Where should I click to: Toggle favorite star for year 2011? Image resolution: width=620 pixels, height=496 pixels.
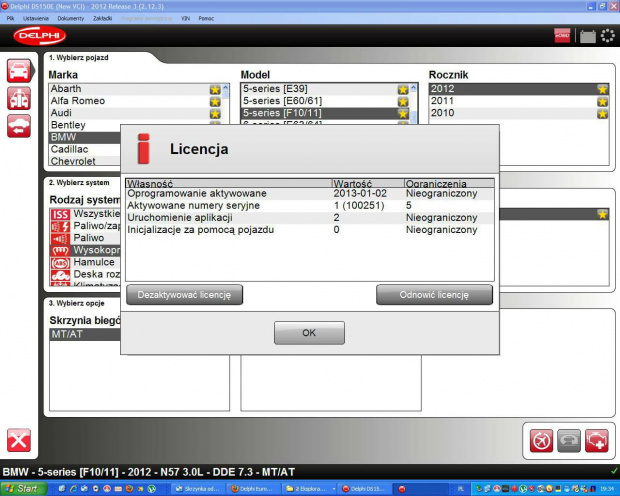(x=603, y=102)
